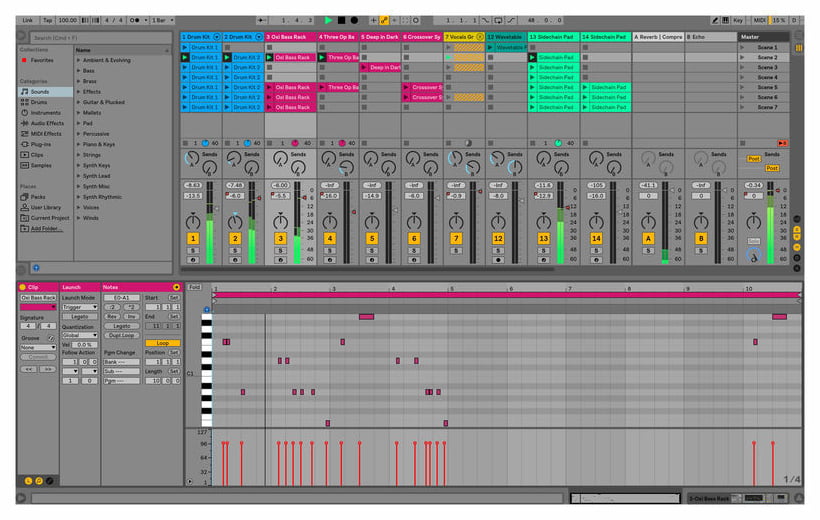Toggle track 1 activator button
820x520 pixels.
point(193,239)
